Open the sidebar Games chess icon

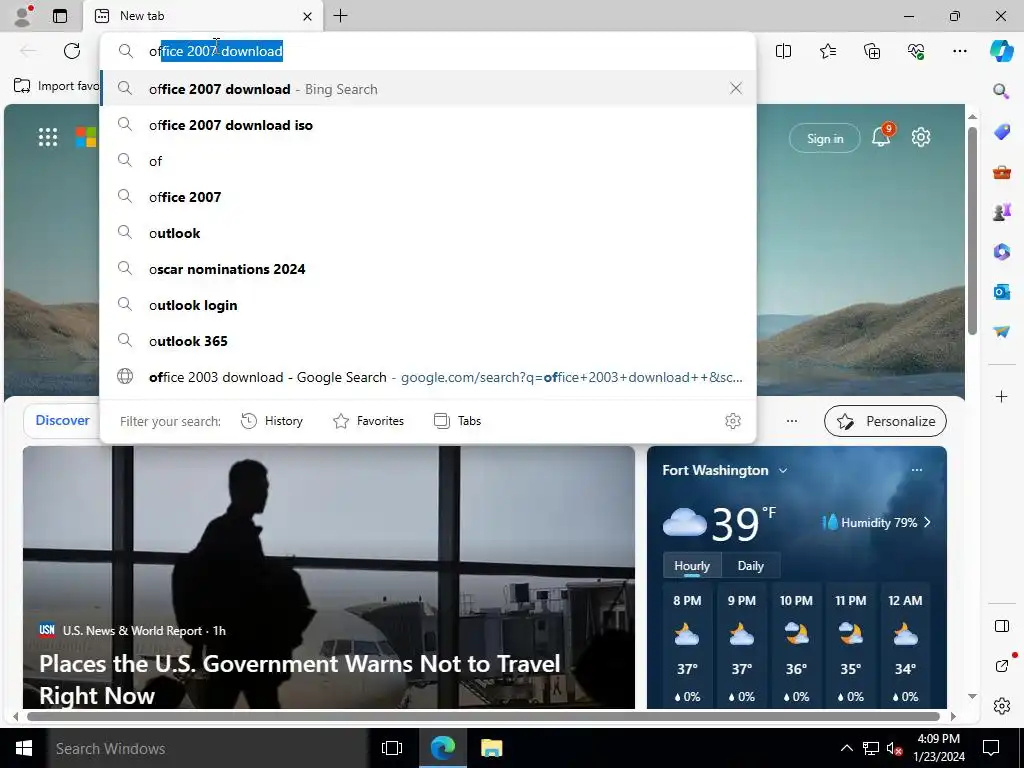click(x=1001, y=212)
